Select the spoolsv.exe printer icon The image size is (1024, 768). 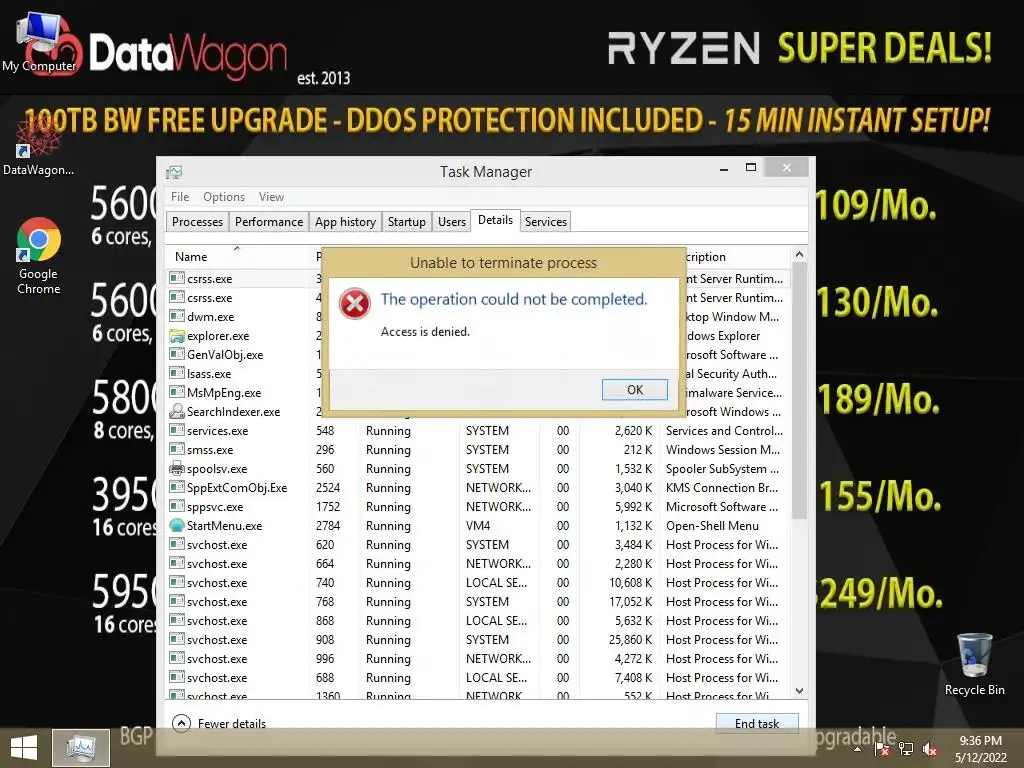[176, 468]
